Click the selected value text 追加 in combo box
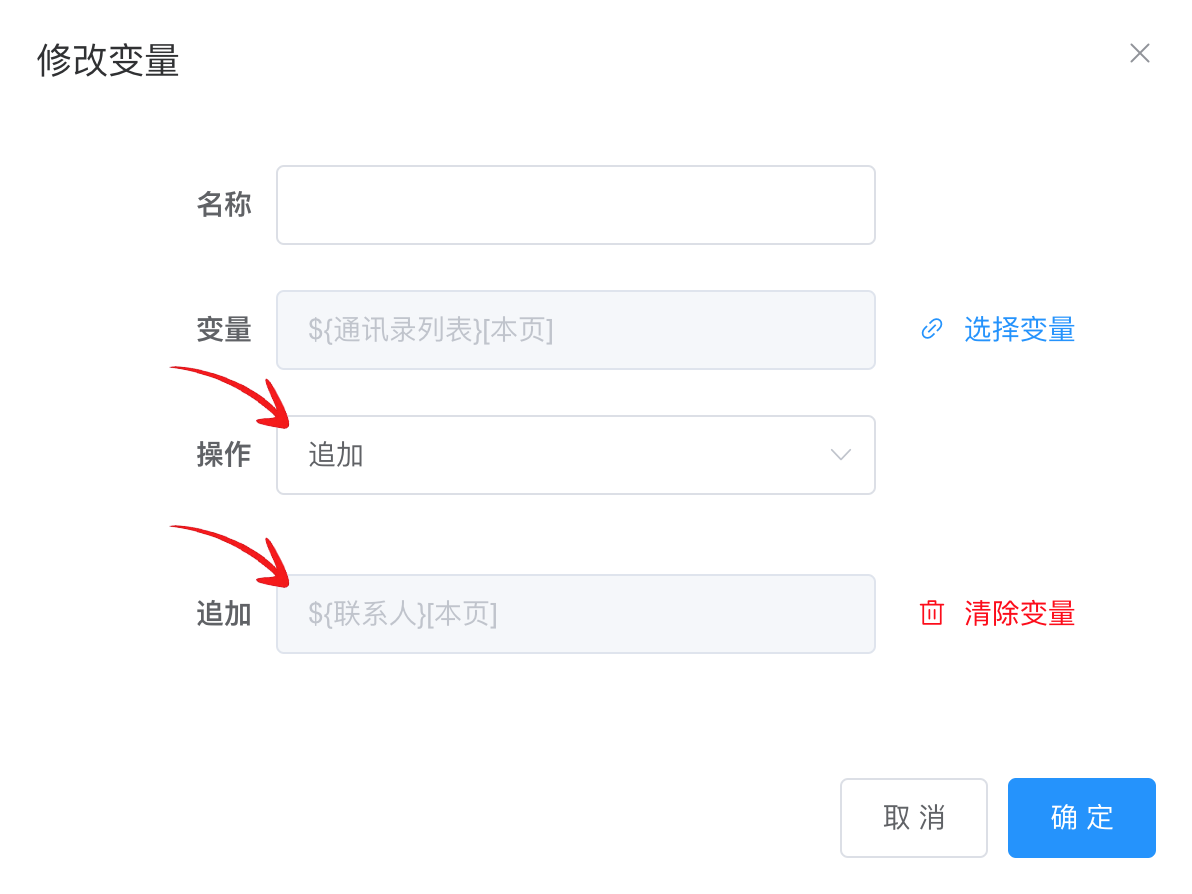The width and height of the screenshot is (1192, 894). pyautogui.click(x=335, y=455)
